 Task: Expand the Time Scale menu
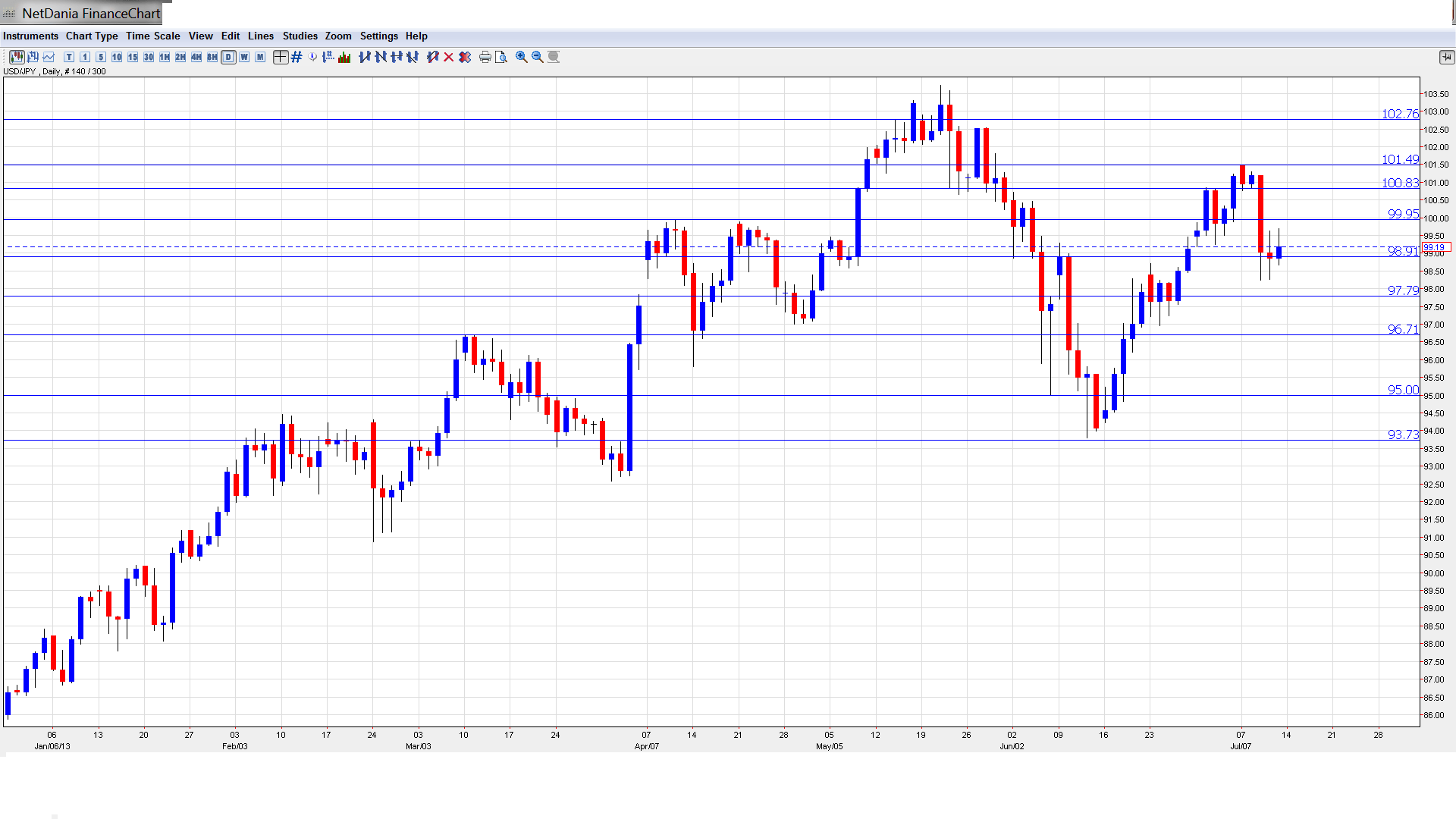point(152,36)
